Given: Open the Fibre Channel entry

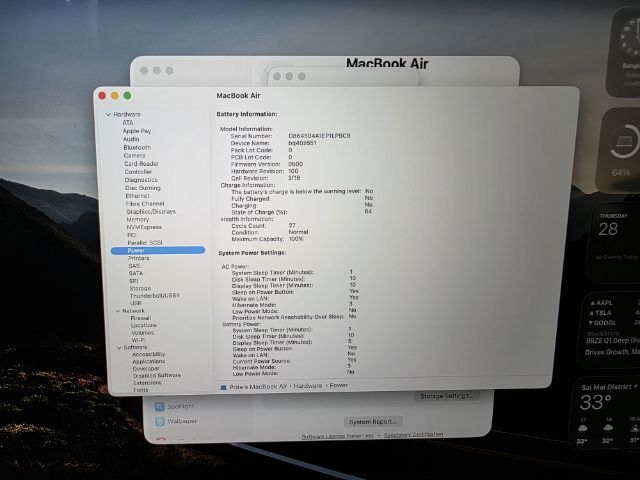Looking at the screenshot, I should (x=145, y=204).
